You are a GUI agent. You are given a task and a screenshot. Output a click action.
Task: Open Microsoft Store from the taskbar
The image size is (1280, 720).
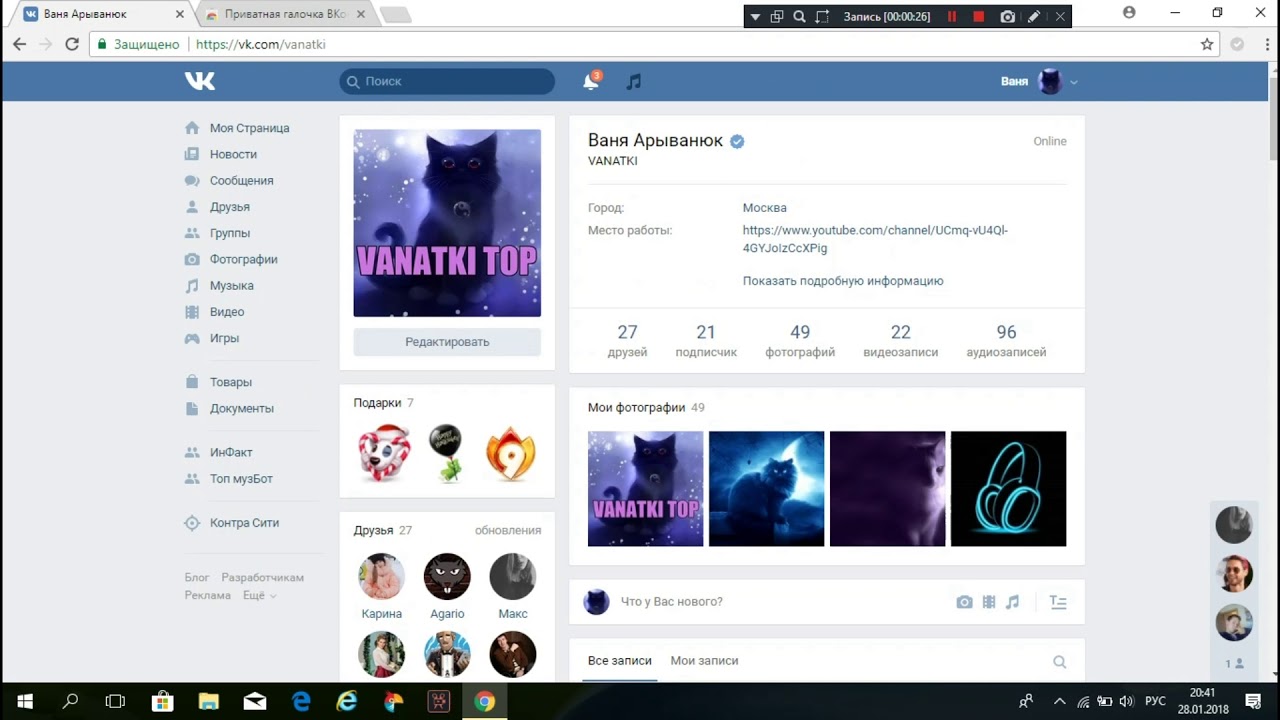click(162, 701)
